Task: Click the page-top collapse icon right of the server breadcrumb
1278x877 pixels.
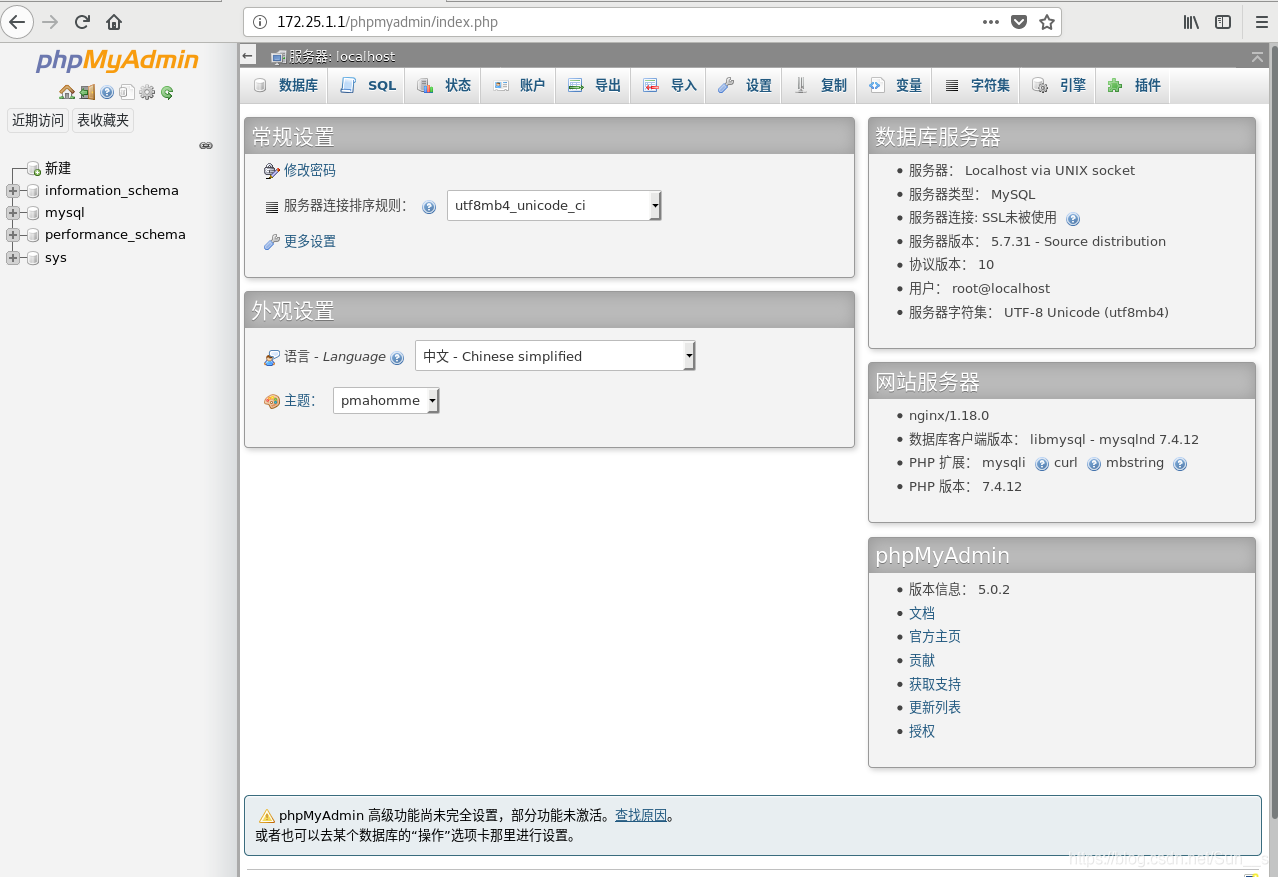Action: [x=1257, y=57]
